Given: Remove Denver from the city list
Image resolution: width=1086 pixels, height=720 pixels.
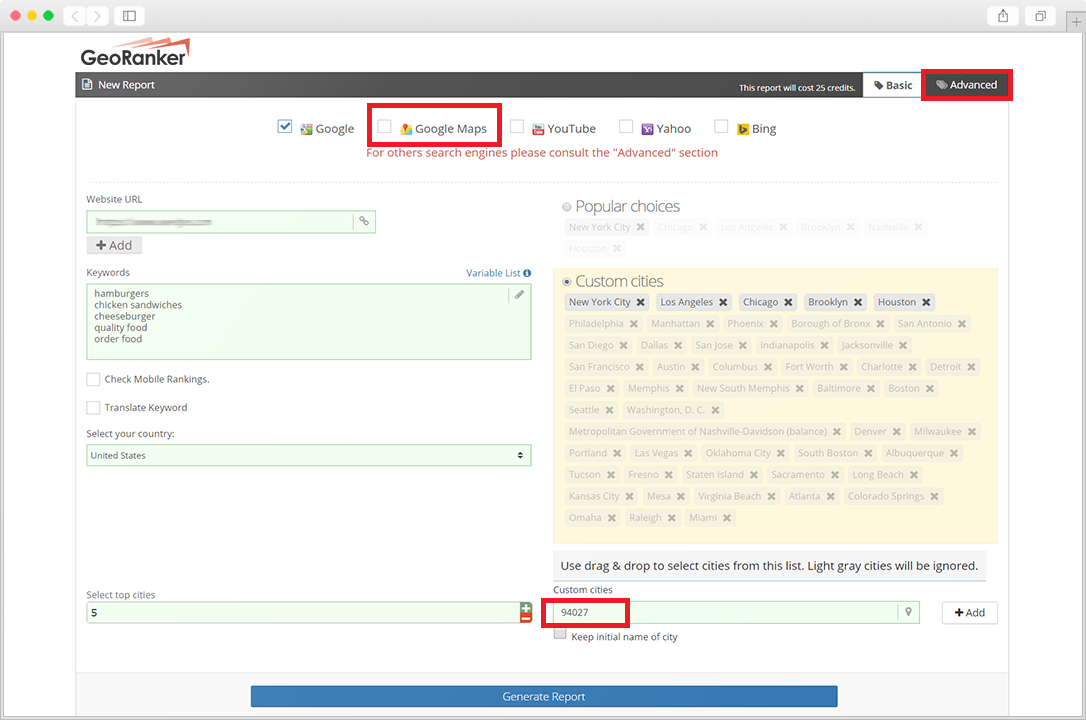Looking at the screenshot, I should 896,432.
